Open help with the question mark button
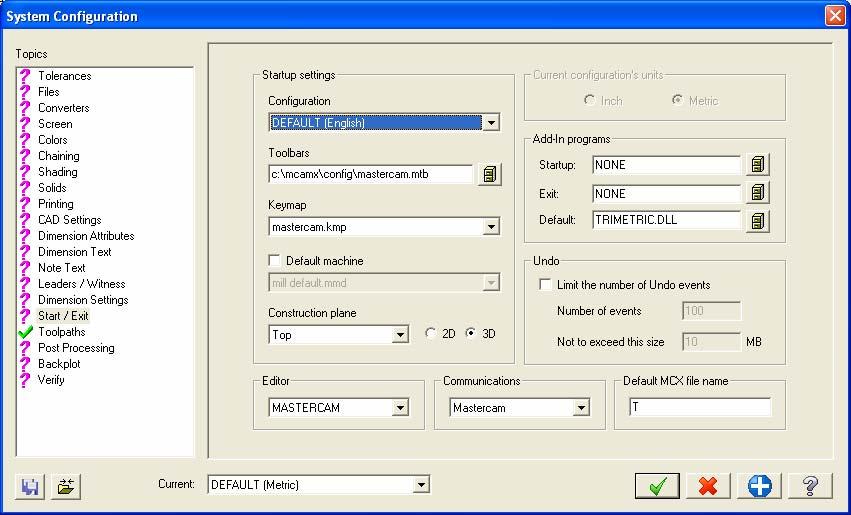 810,486
